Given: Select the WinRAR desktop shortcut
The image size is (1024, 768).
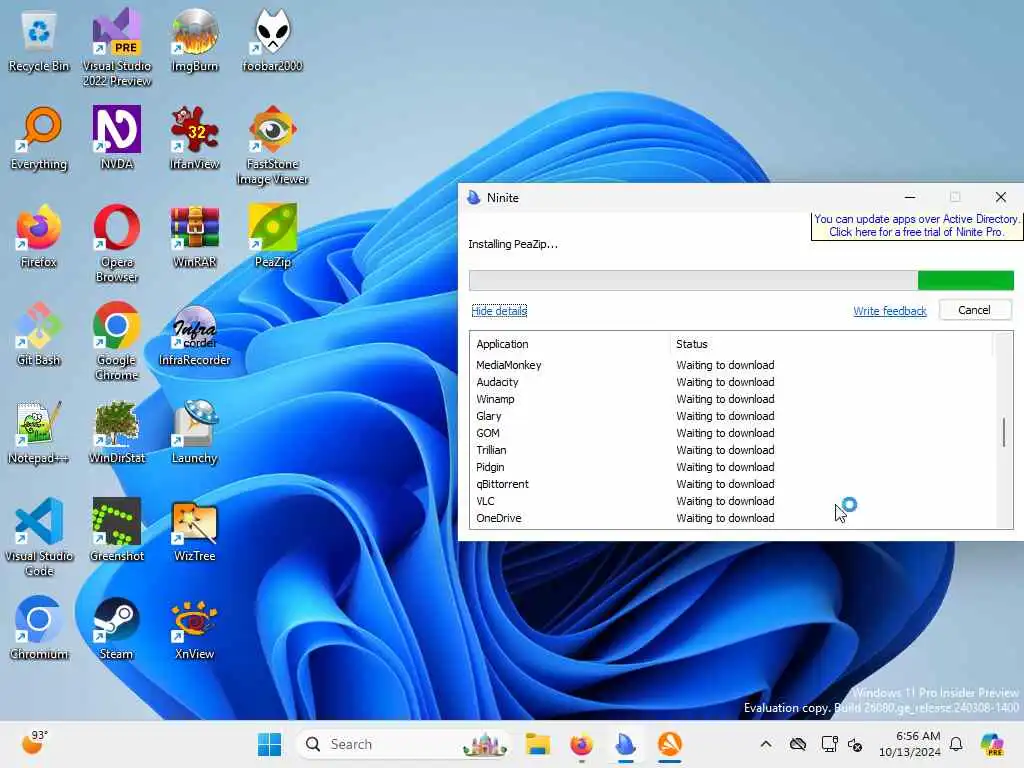Looking at the screenshot, I should pyautogui.click(x=195, y=236).
